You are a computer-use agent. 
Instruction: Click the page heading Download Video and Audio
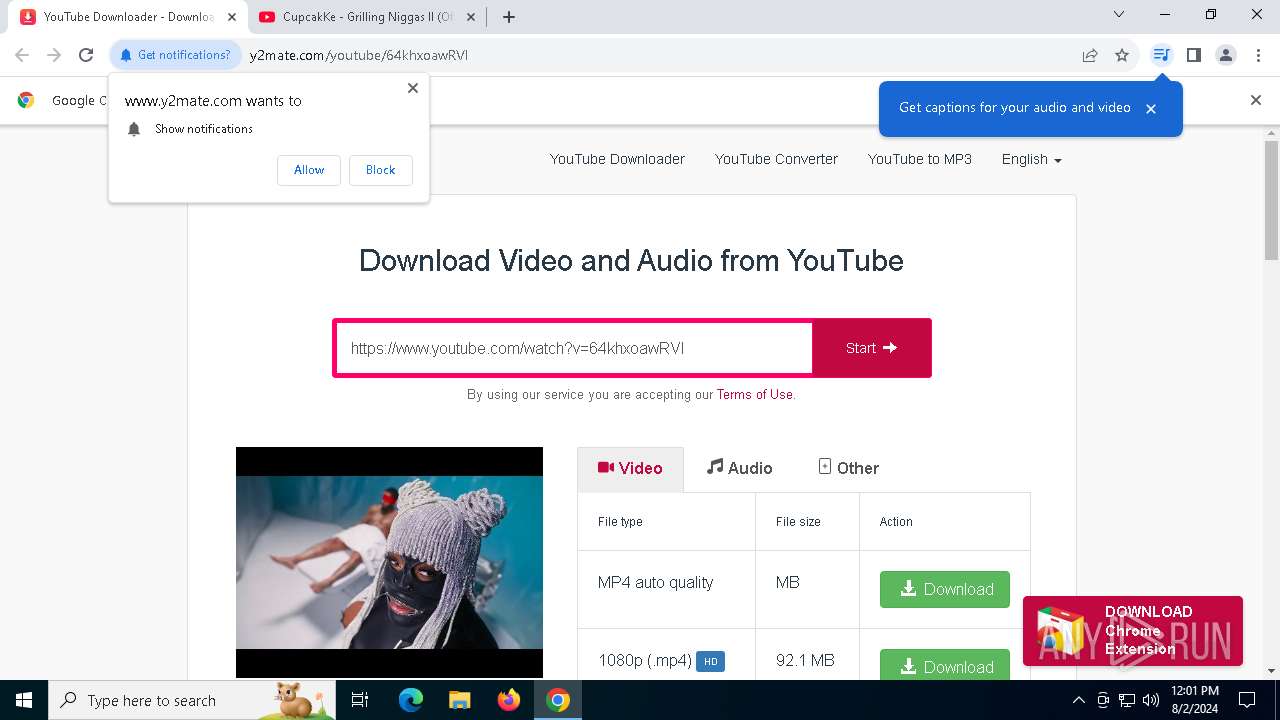coord(631,261)
